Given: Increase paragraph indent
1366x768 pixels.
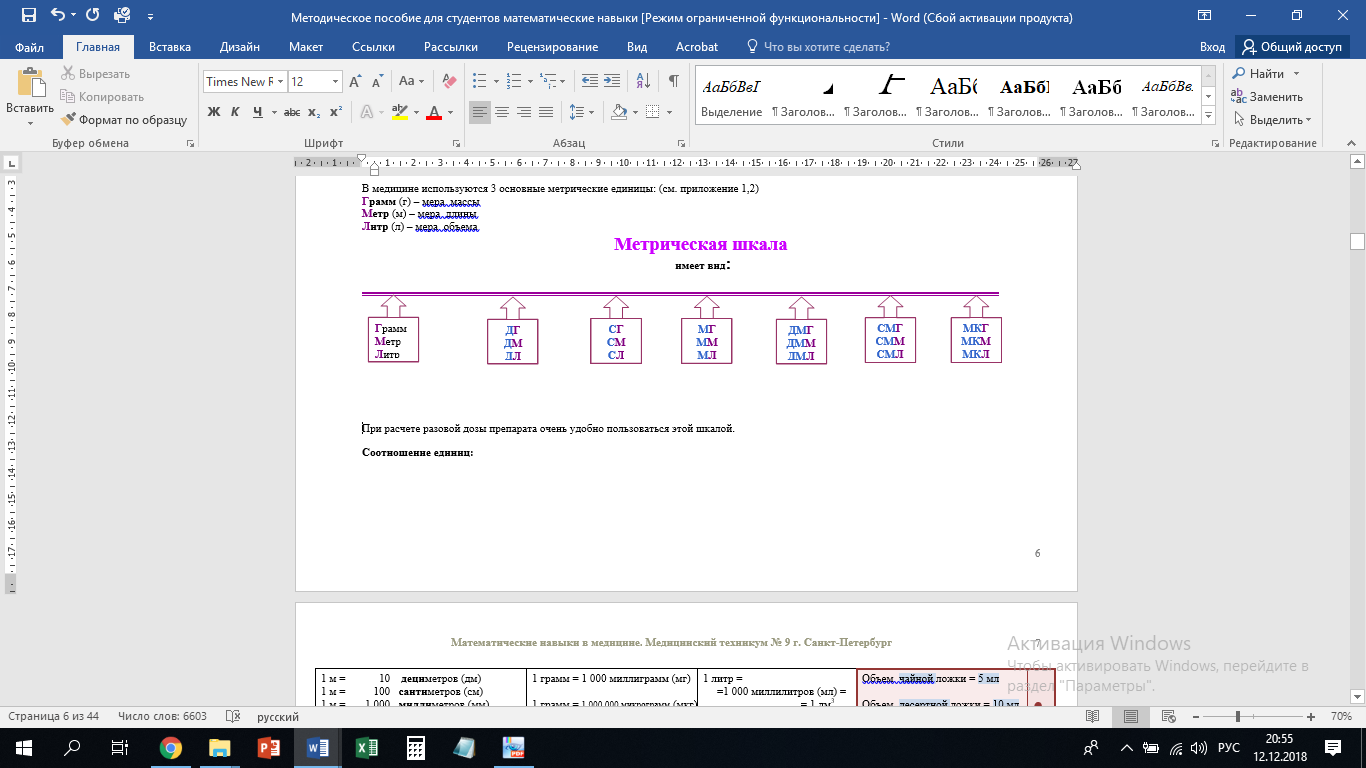Looking at the screenshot, I should pyautogui.click(x=611, y=82).
